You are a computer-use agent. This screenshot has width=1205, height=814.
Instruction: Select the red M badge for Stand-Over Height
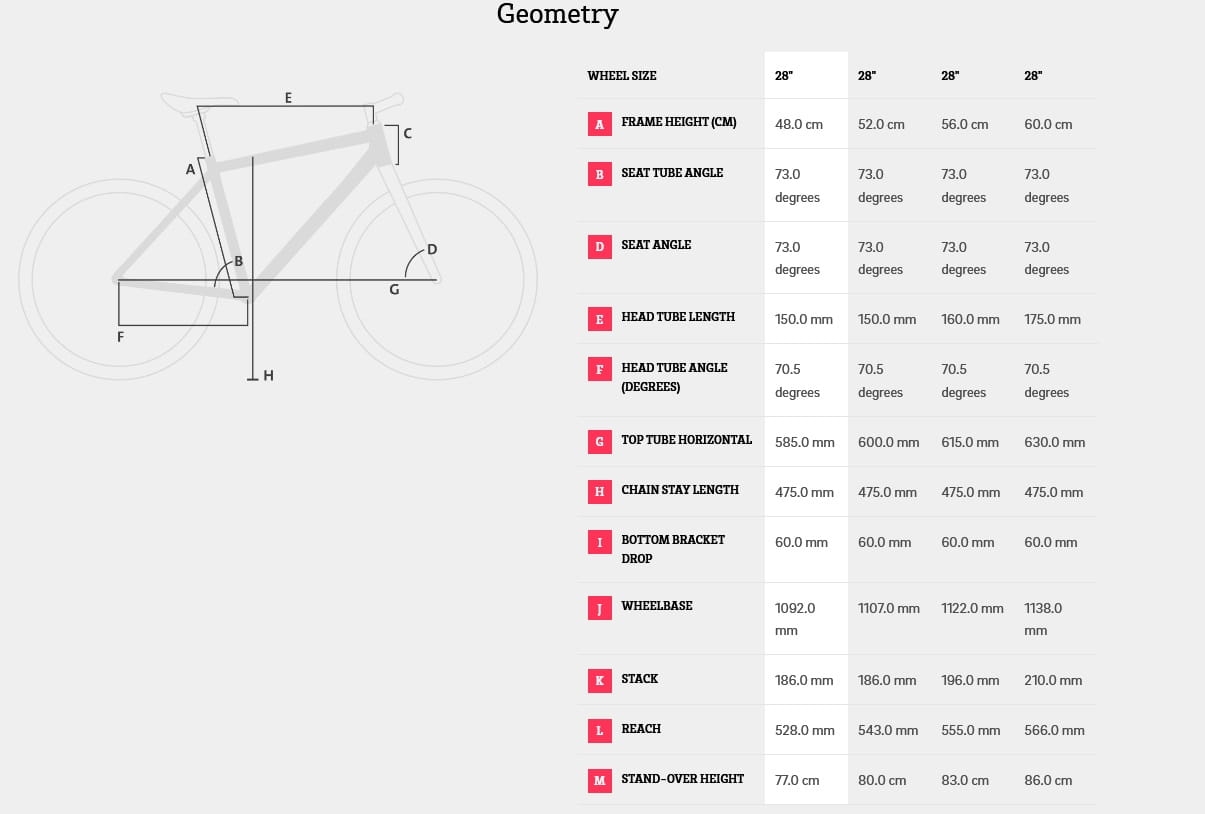pyautogui.click(x=599, y=780)
